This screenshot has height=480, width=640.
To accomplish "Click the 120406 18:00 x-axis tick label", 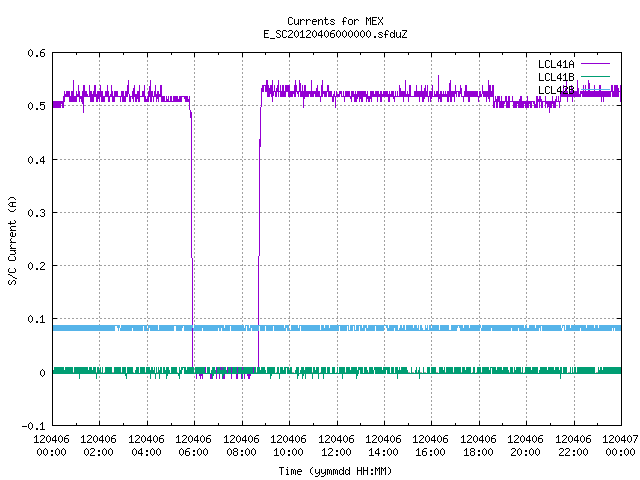I will click(x=478, y=446).
